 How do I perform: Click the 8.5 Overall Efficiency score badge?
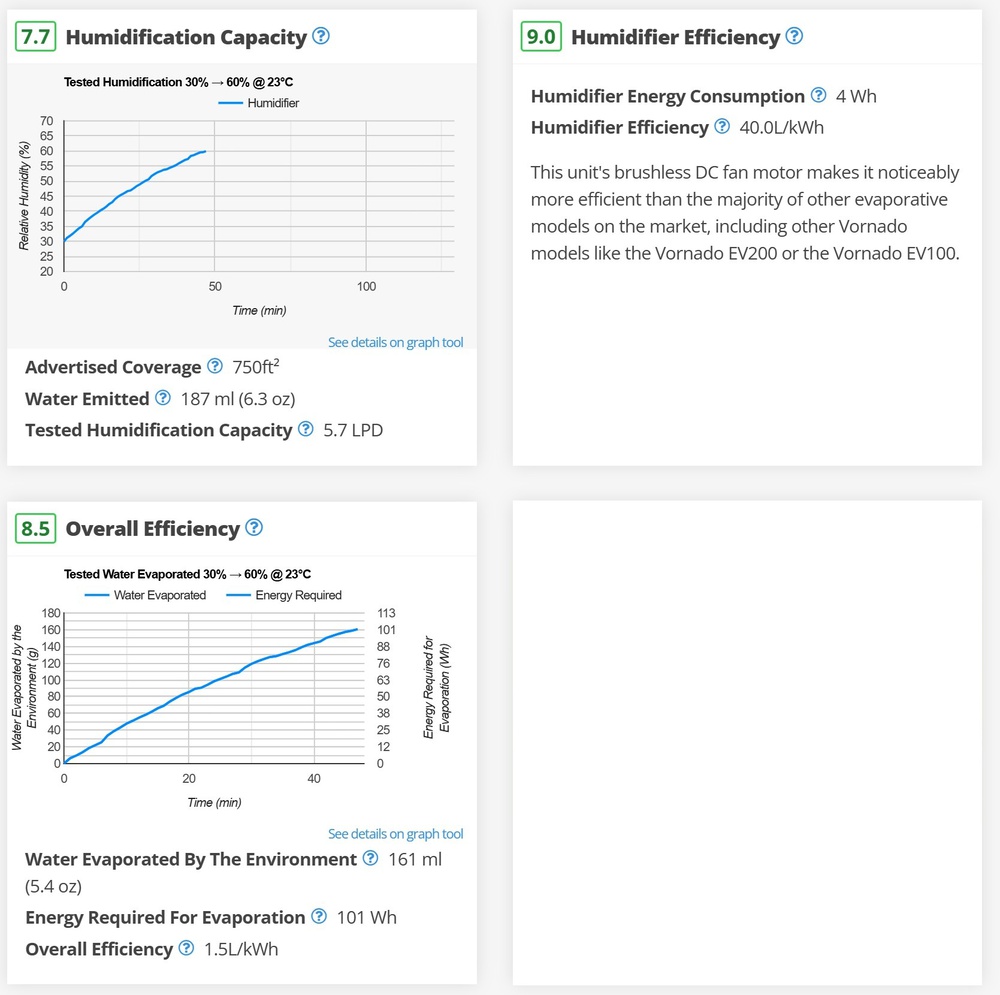[x=35, y=528]
